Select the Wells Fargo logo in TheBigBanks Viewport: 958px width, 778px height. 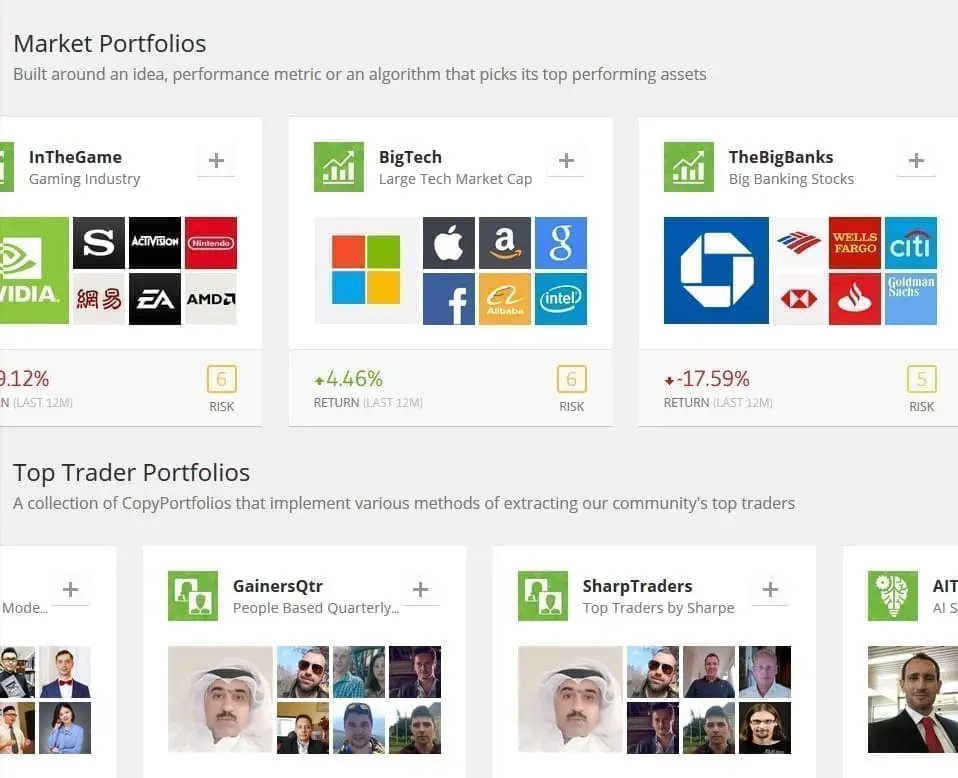(852, 242)
